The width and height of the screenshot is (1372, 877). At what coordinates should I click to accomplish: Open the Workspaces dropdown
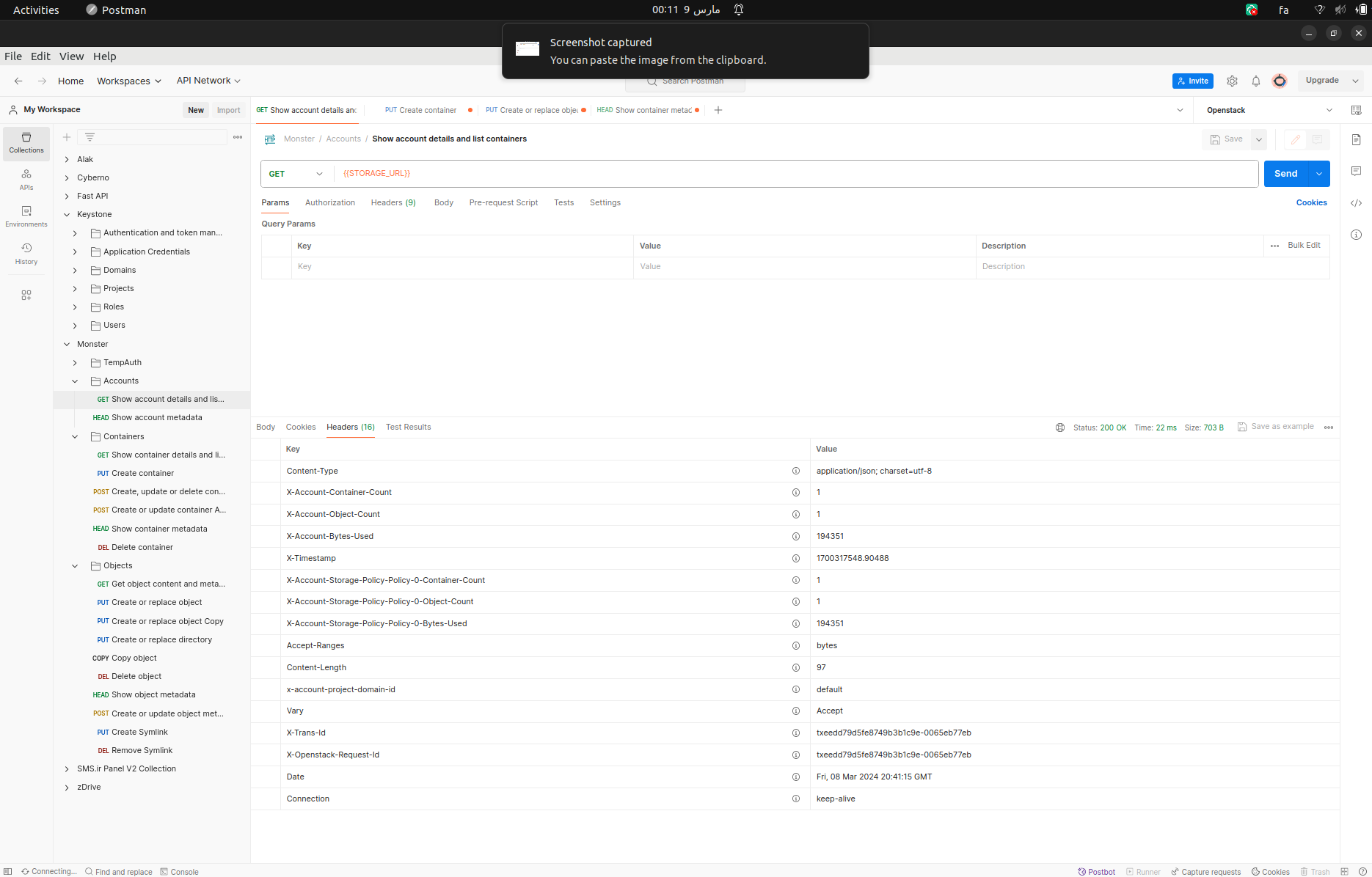[x=129, y=81]
